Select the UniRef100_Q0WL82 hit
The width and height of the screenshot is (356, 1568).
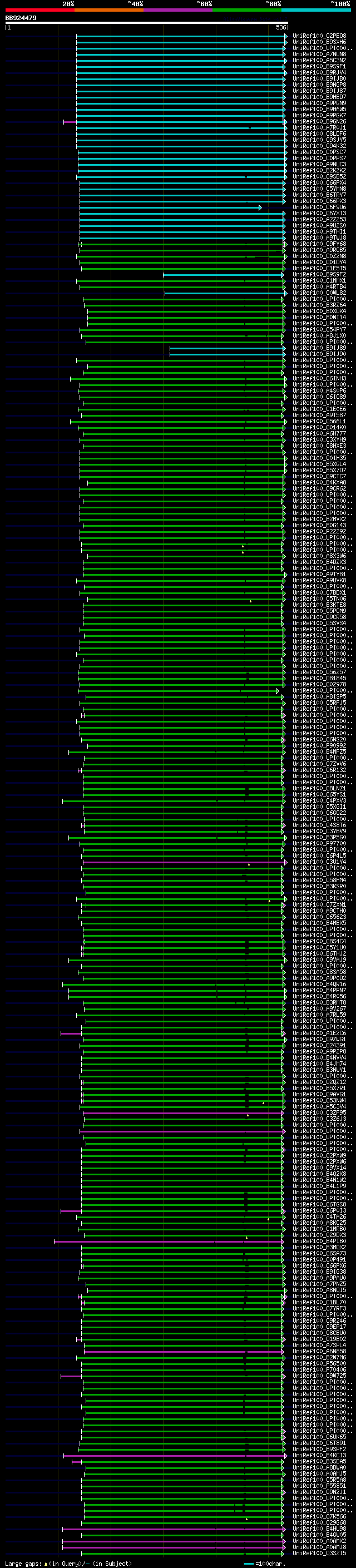319,293
